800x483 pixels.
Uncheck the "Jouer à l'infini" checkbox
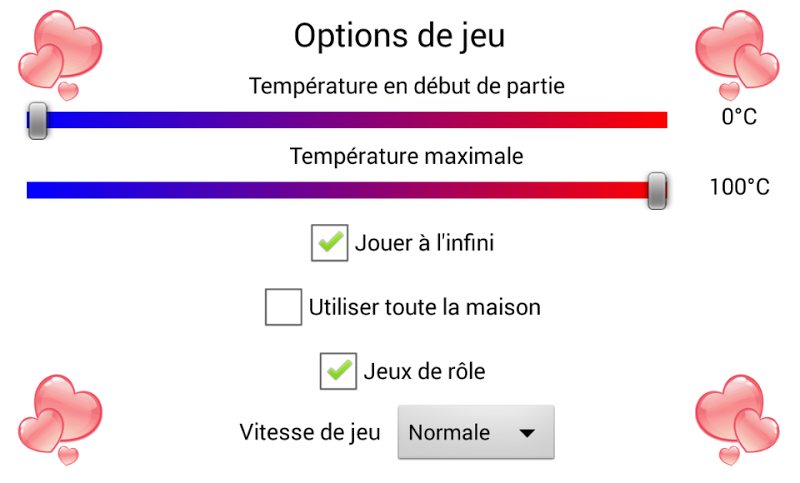click(329, 243)
